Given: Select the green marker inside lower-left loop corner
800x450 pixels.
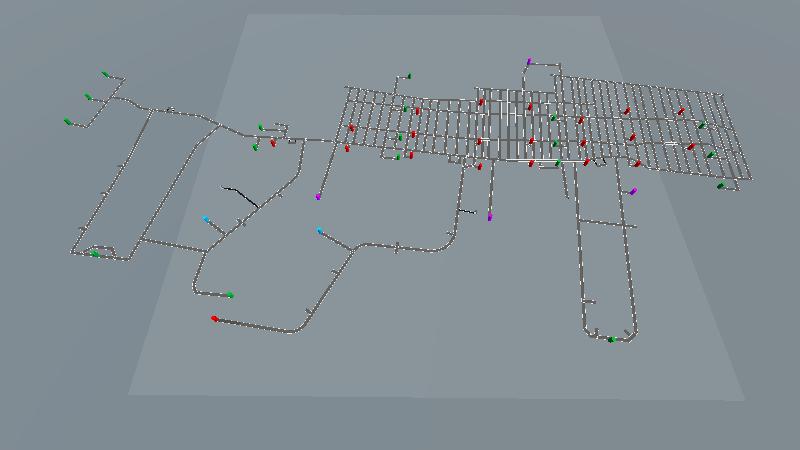Looking at the screenshot, I should 95,254.
